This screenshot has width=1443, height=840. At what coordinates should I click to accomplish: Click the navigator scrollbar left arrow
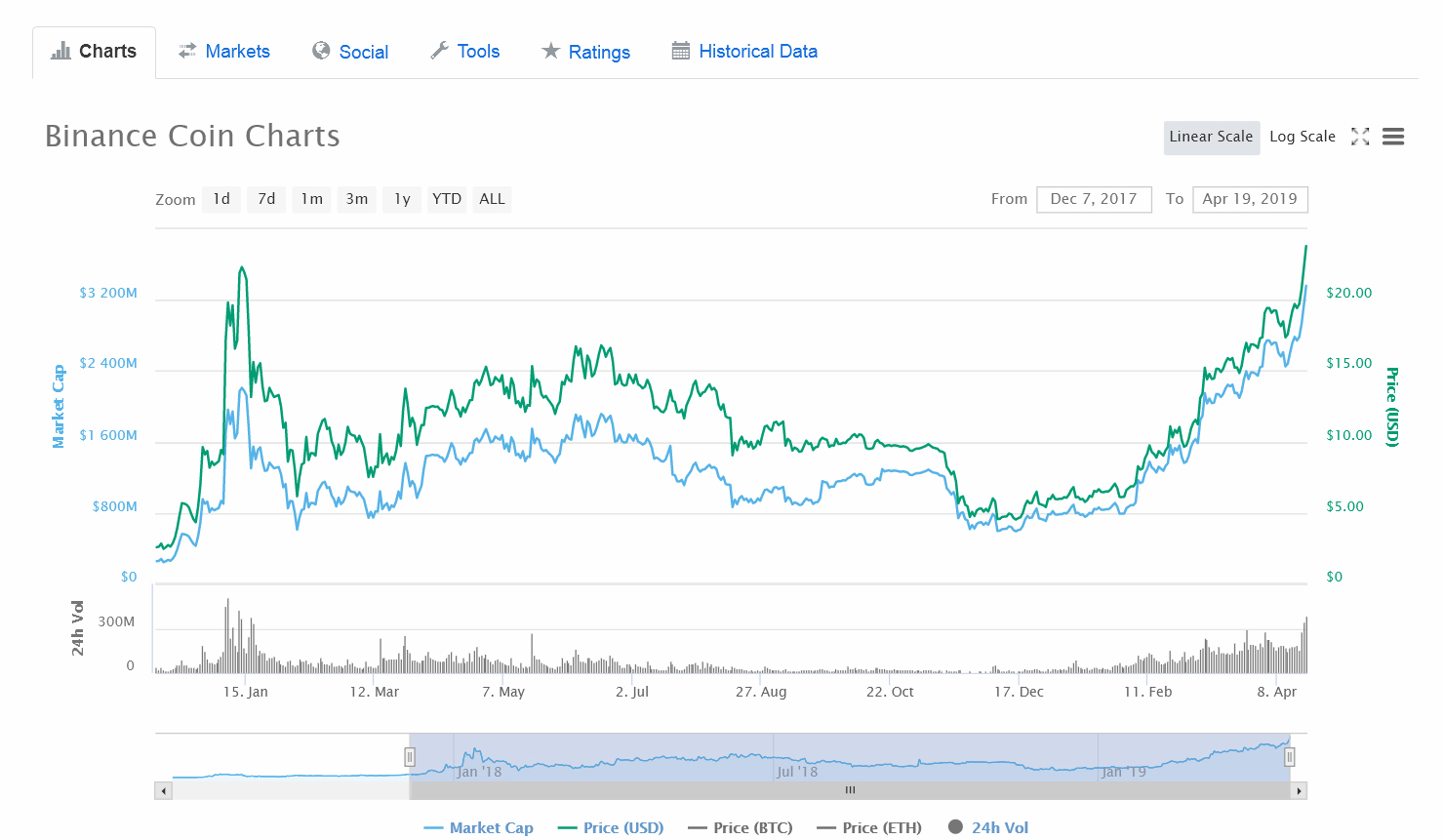[x=164, y=791]
